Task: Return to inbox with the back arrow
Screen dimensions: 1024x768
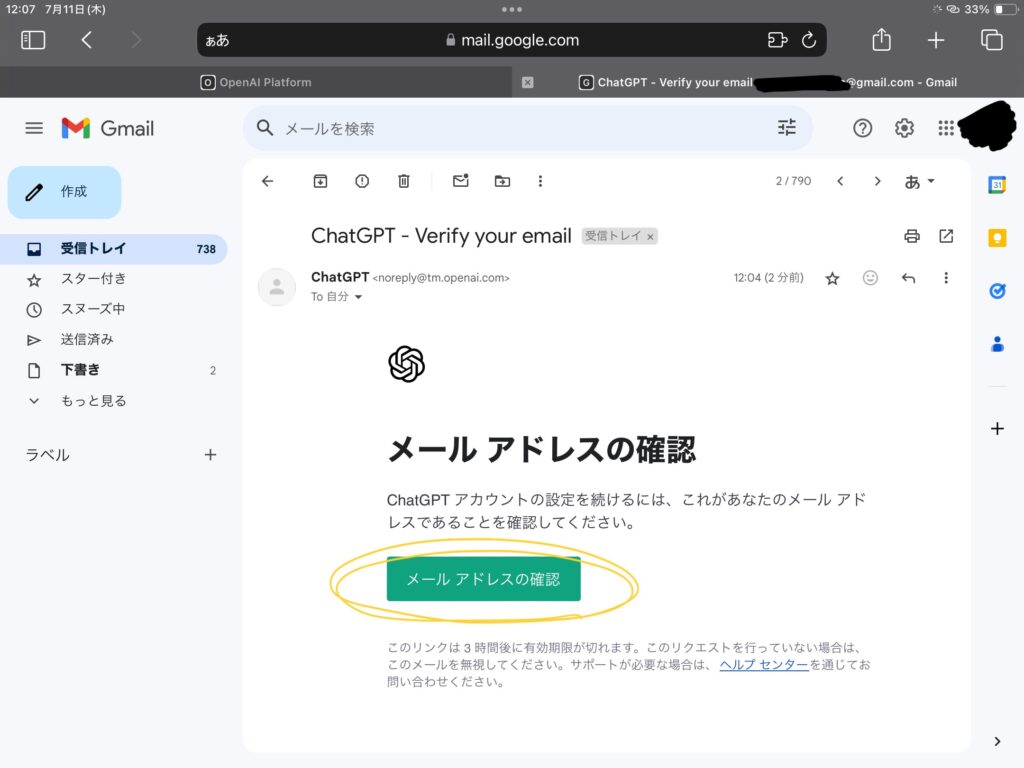Action: 268,181
